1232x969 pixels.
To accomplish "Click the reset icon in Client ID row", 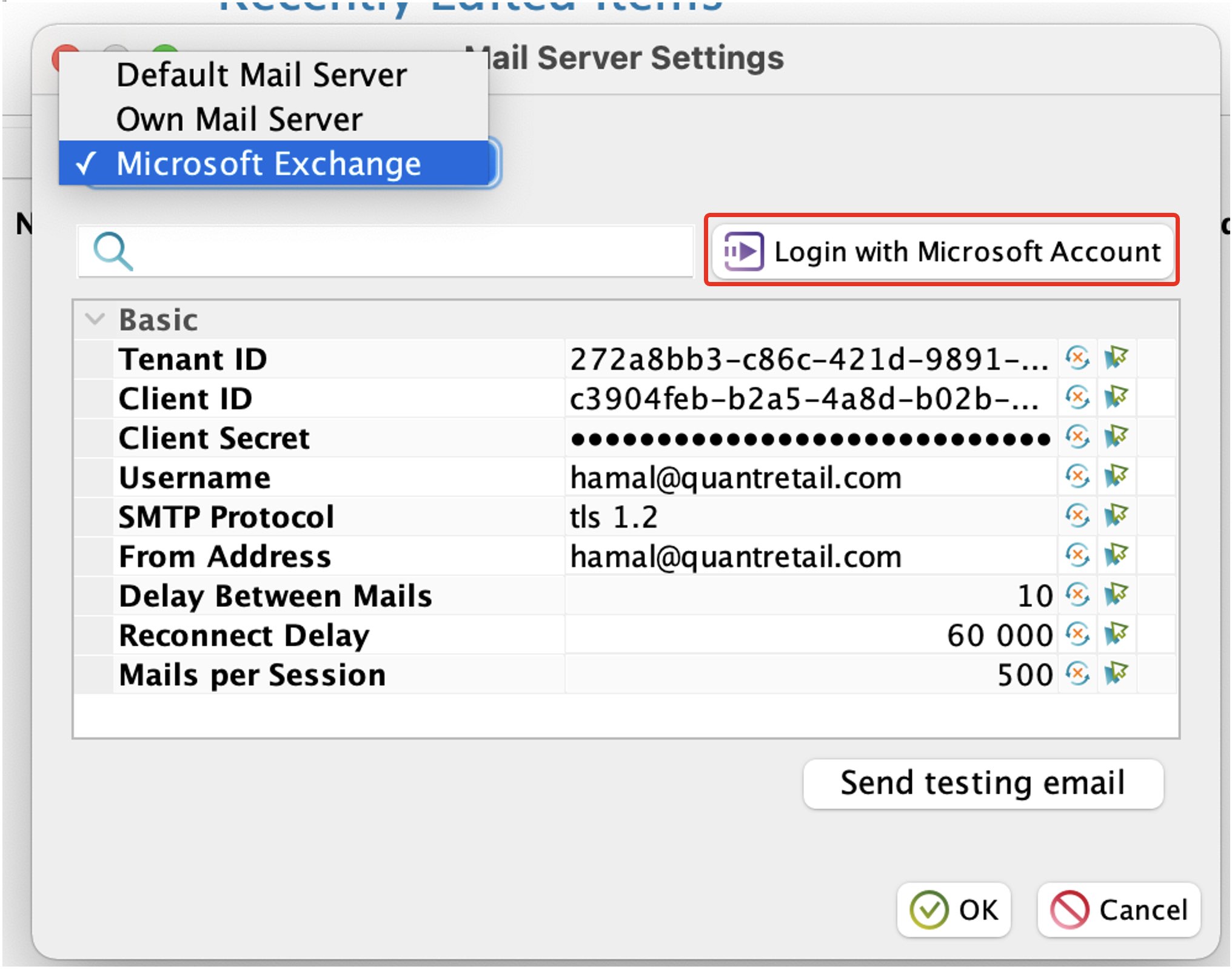I will (x=1077, y=398).
